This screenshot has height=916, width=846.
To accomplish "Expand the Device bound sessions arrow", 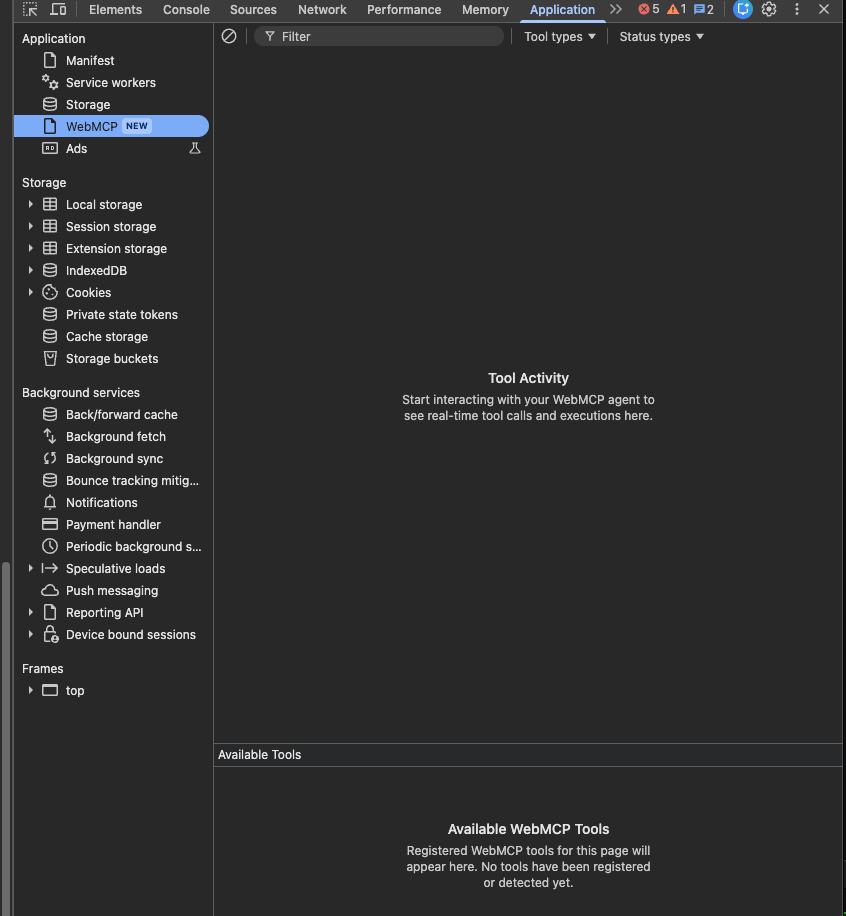I will coord(30,634).
